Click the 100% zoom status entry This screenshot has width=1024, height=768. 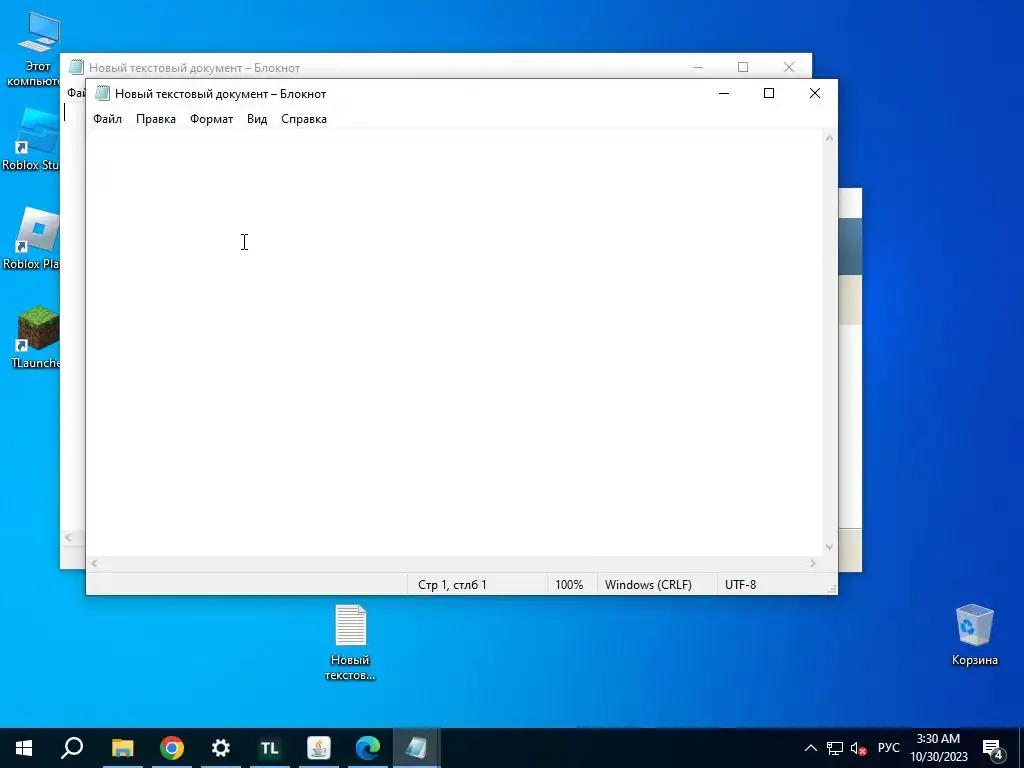click(569, 584)
